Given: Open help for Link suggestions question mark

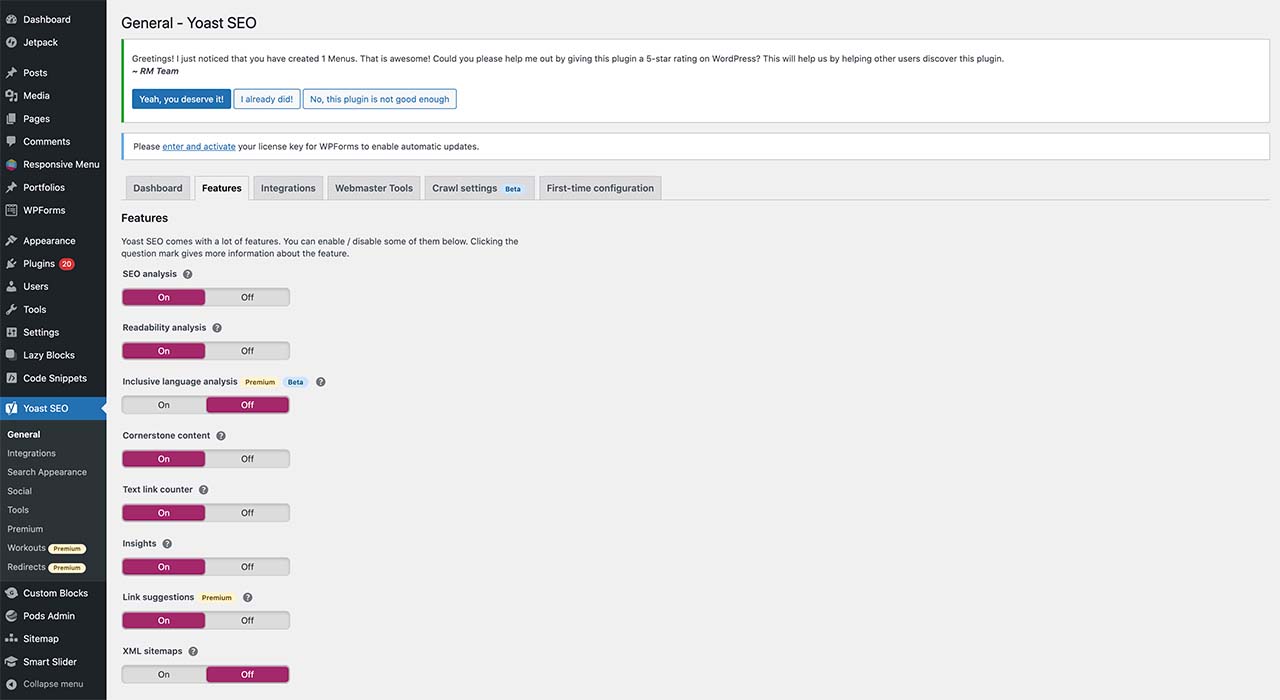Looking at the screenshot, I should tap(248, 598).
